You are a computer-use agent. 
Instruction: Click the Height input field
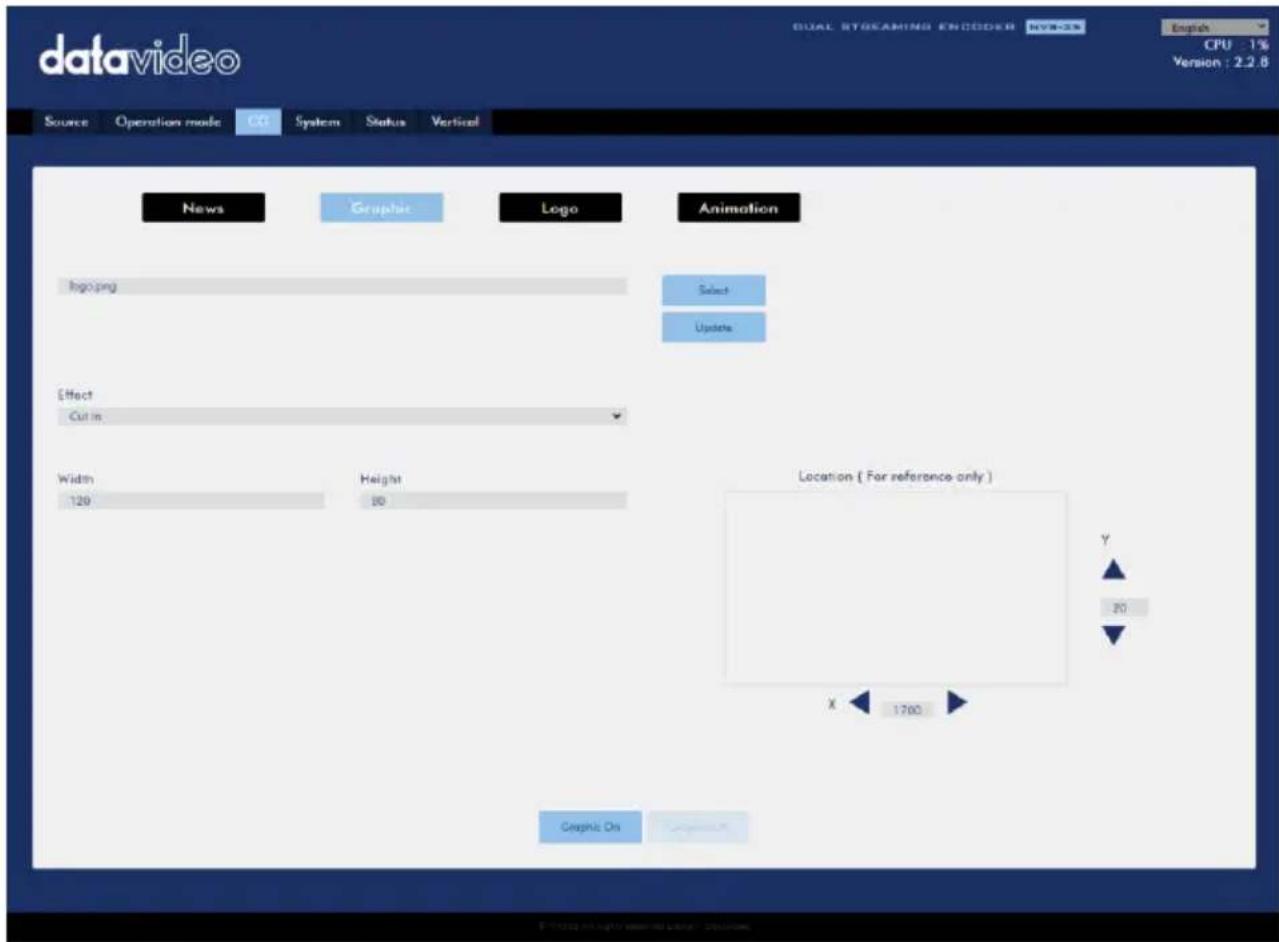coord(493,501)
